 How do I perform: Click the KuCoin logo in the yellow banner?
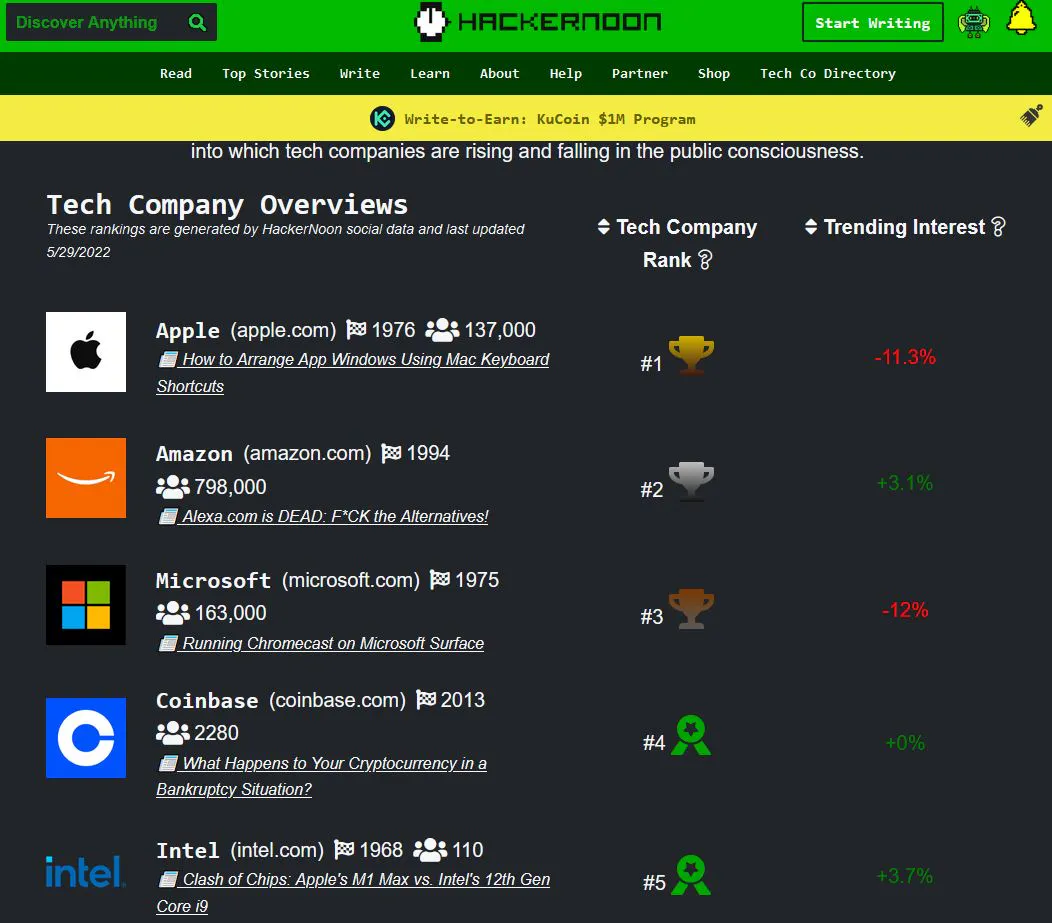(383, 118)
